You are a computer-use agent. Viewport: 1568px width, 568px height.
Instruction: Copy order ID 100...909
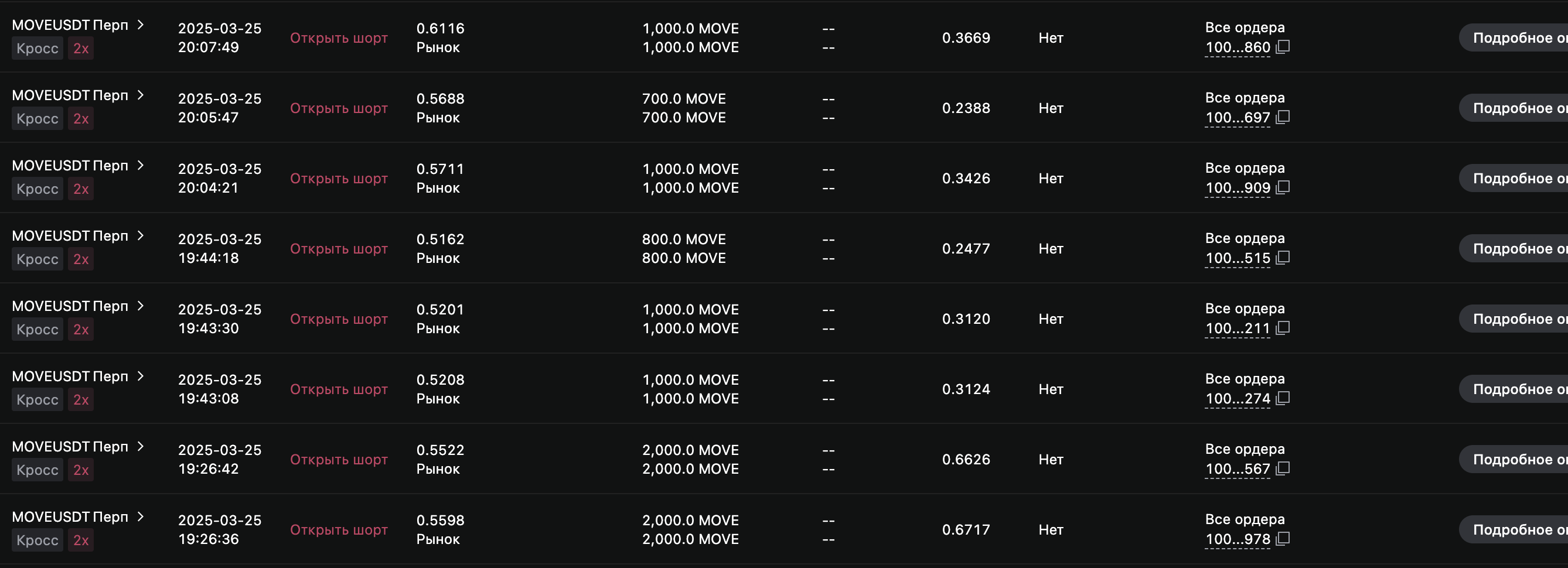click(x=1283, y=187)
